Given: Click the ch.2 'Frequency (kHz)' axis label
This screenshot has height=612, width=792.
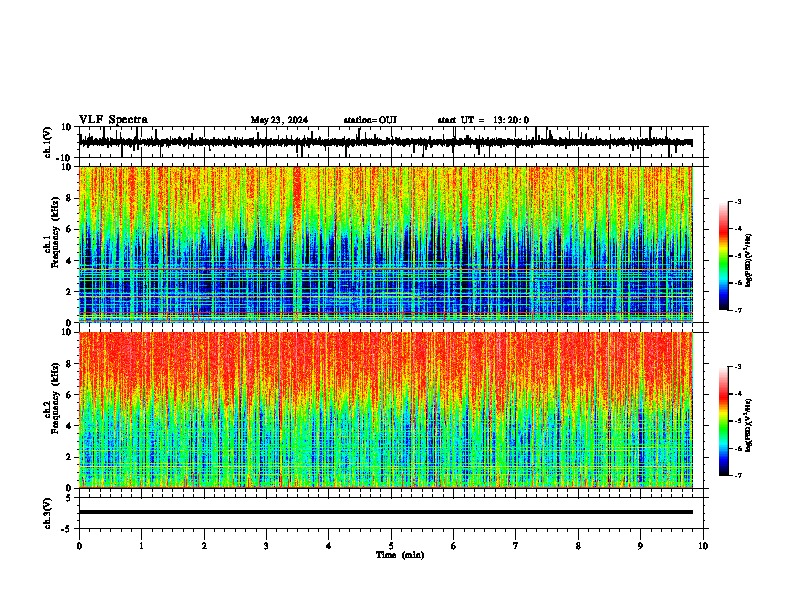Looking at the screenshot, I should click(x=56, y=398).
